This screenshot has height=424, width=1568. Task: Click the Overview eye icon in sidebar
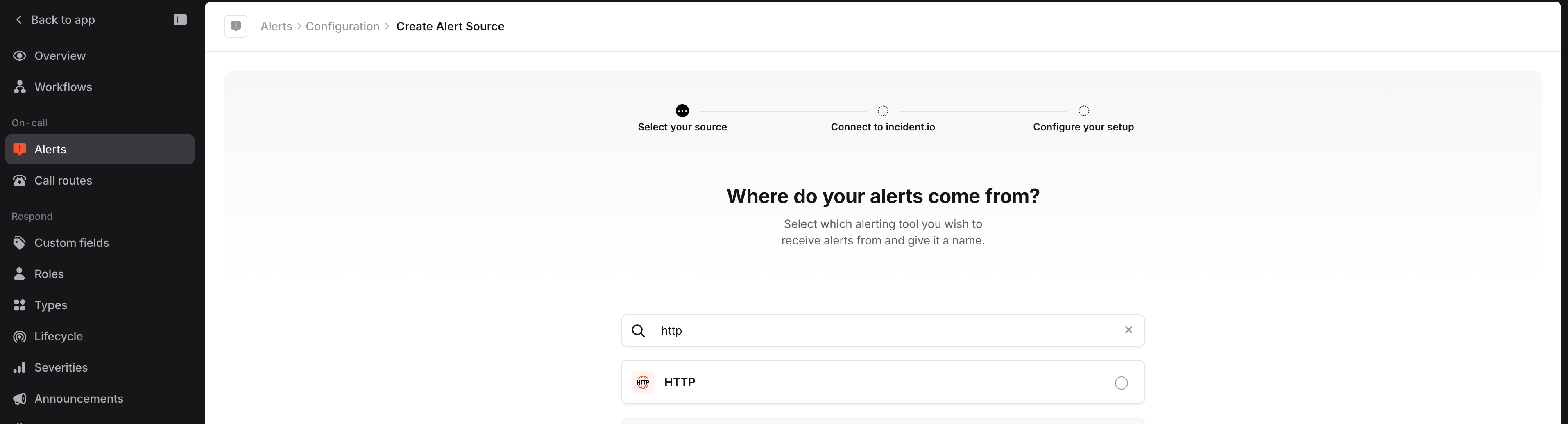[x=20, y=55]
